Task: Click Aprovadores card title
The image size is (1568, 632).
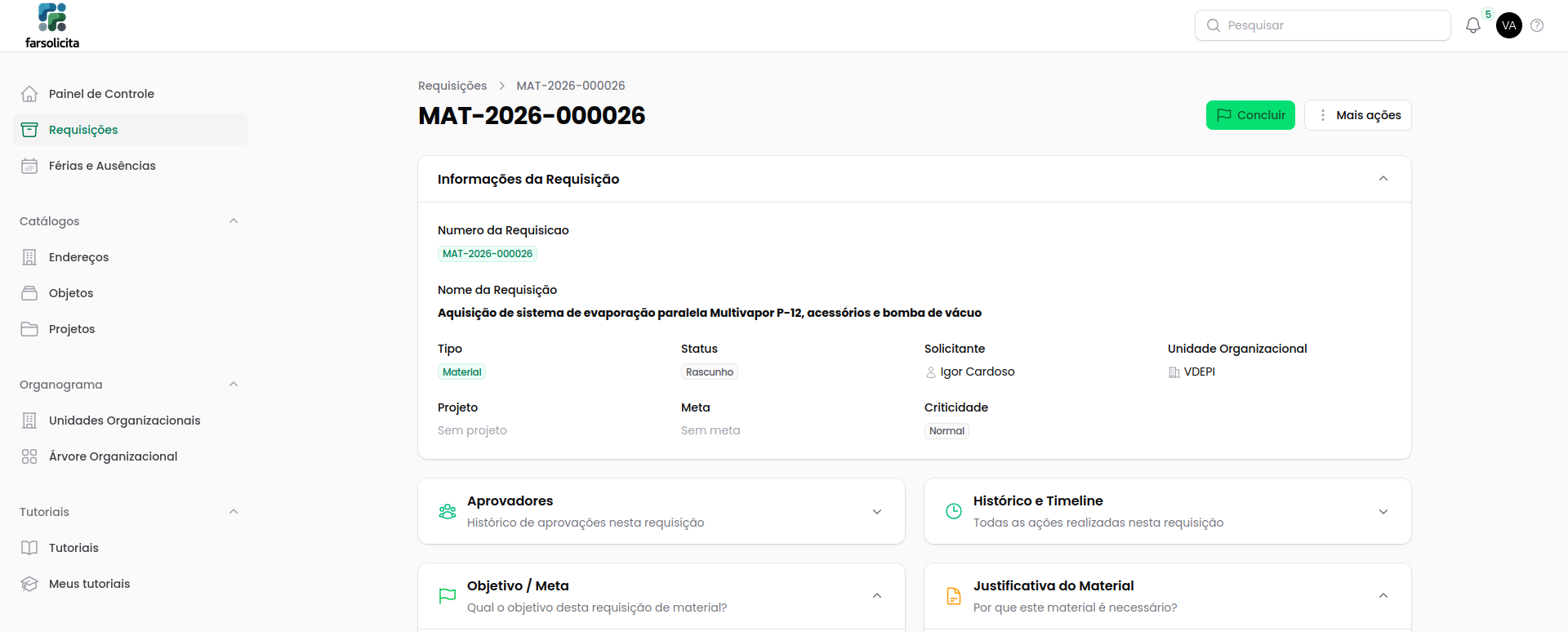Action: tap(510, 501)
